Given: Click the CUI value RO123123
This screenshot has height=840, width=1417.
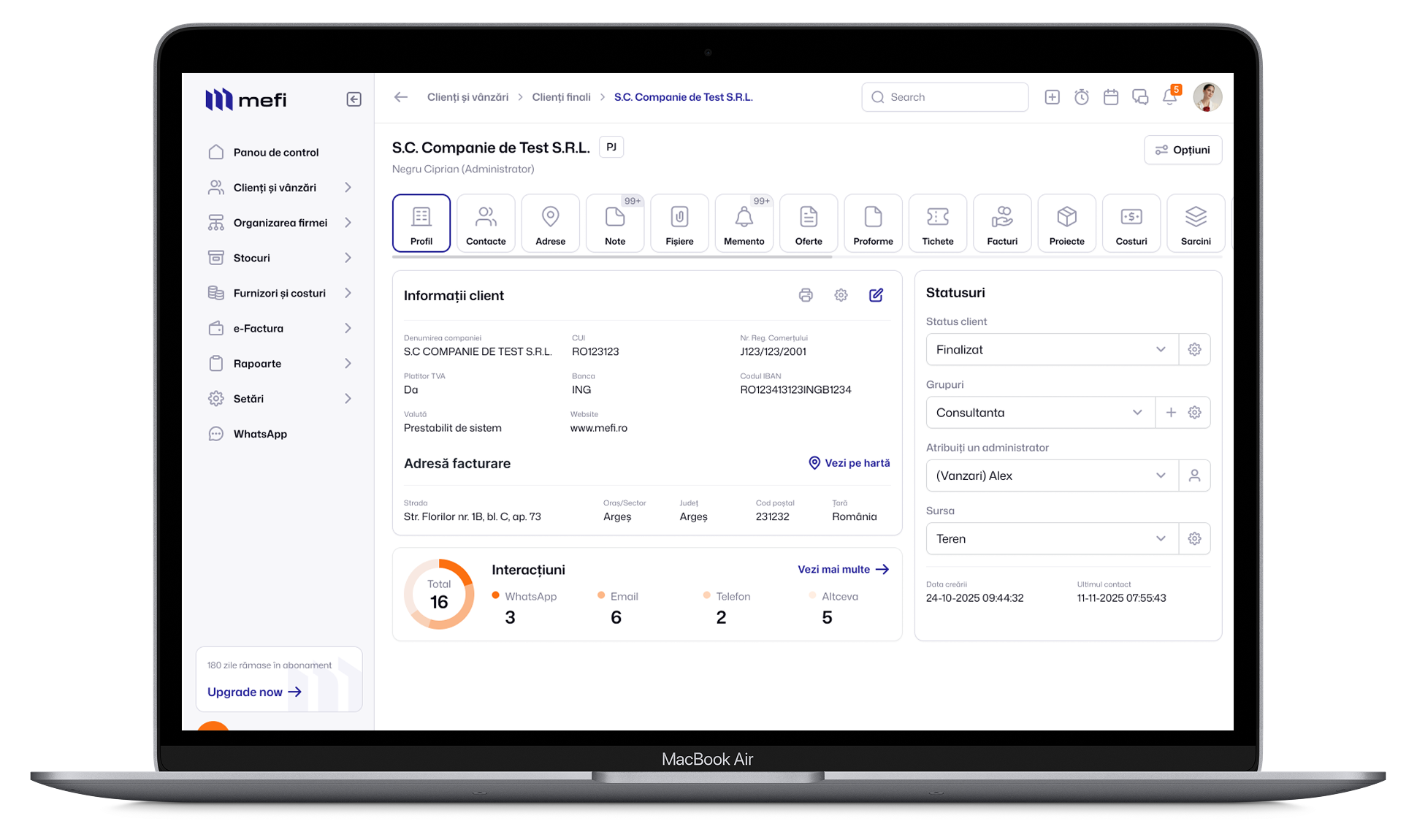Looking at the screenshot, I should tap(595, 352).
